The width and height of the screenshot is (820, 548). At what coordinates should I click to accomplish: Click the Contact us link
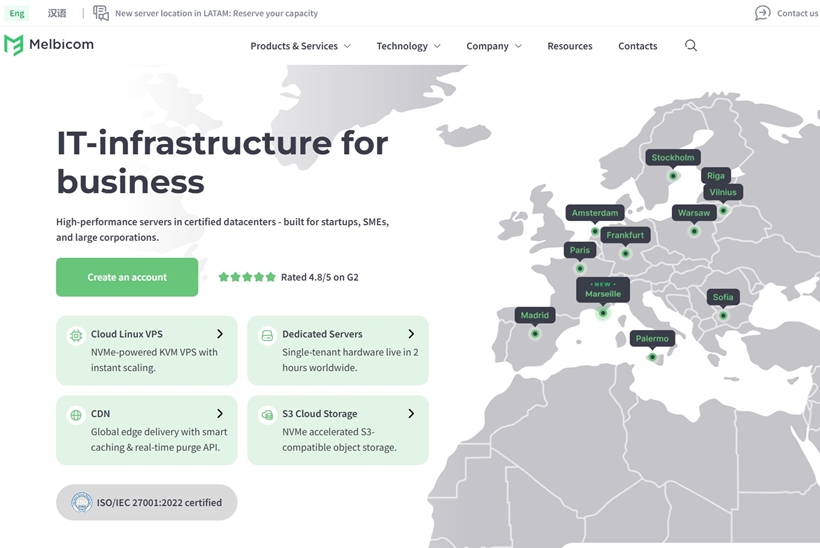(x=797, y=13)
